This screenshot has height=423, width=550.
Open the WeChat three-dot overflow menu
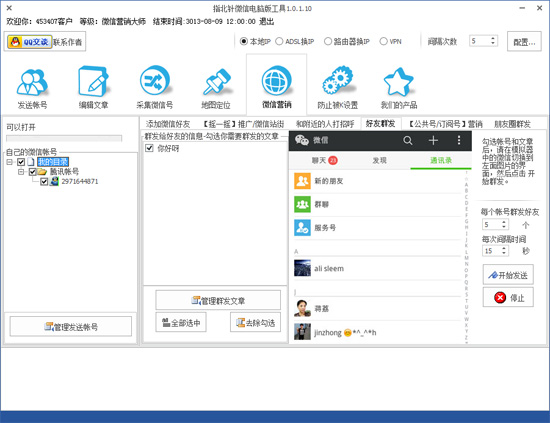[x=459, y=140]
